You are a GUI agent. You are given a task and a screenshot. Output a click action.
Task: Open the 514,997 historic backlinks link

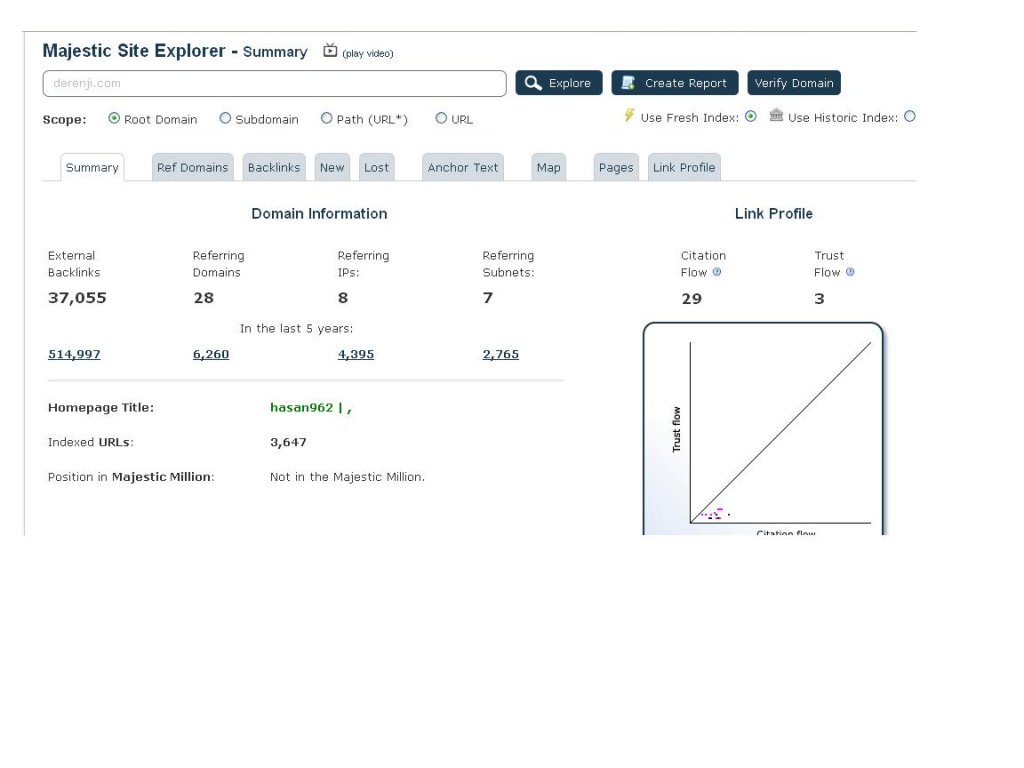point(74,355)
